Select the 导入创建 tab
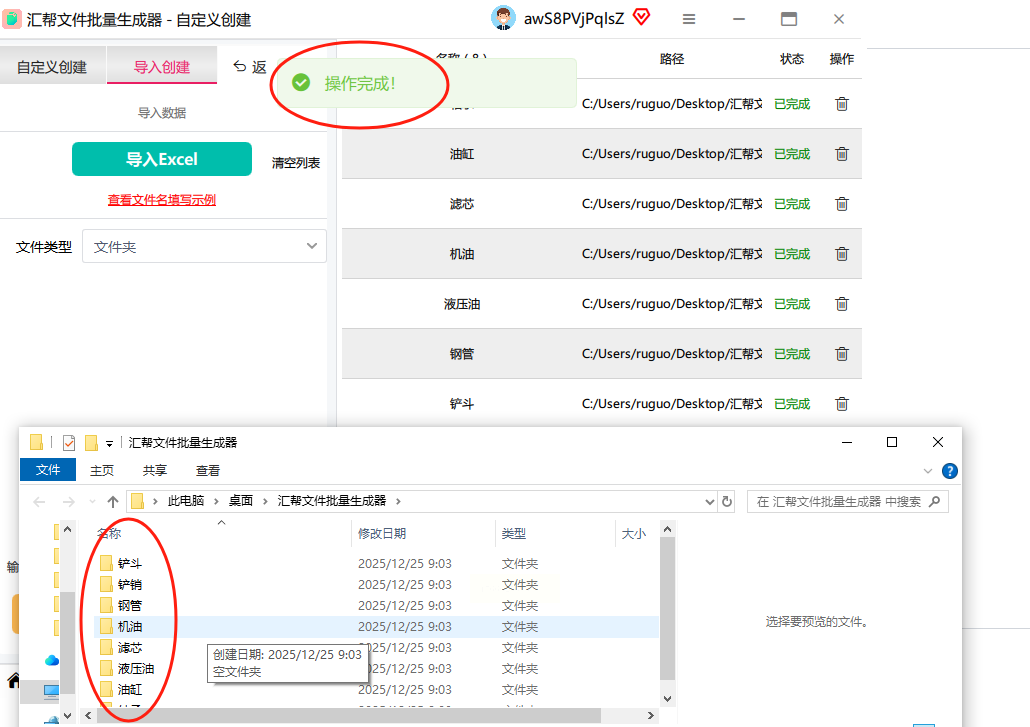The height and width of the screenshot is (727, 1030). [x=162, y=66]
